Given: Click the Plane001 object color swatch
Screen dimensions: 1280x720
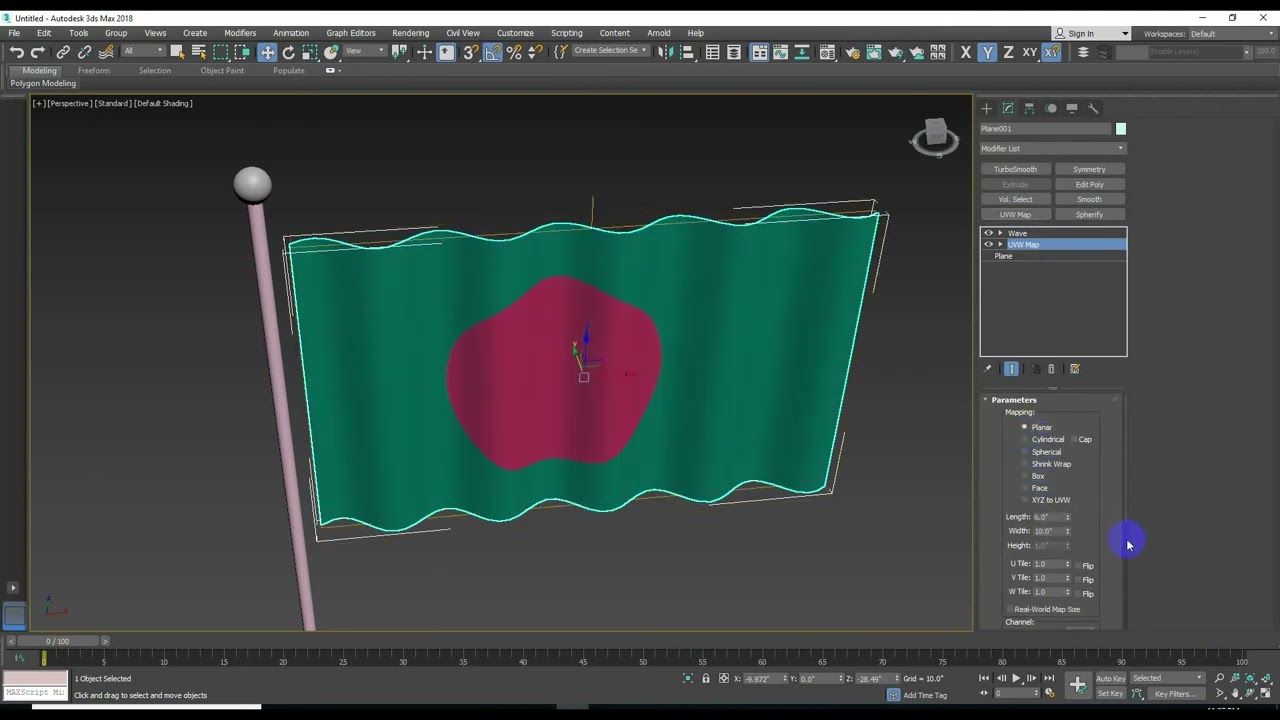Looking at the screenshot, I should click(1121, 129).
